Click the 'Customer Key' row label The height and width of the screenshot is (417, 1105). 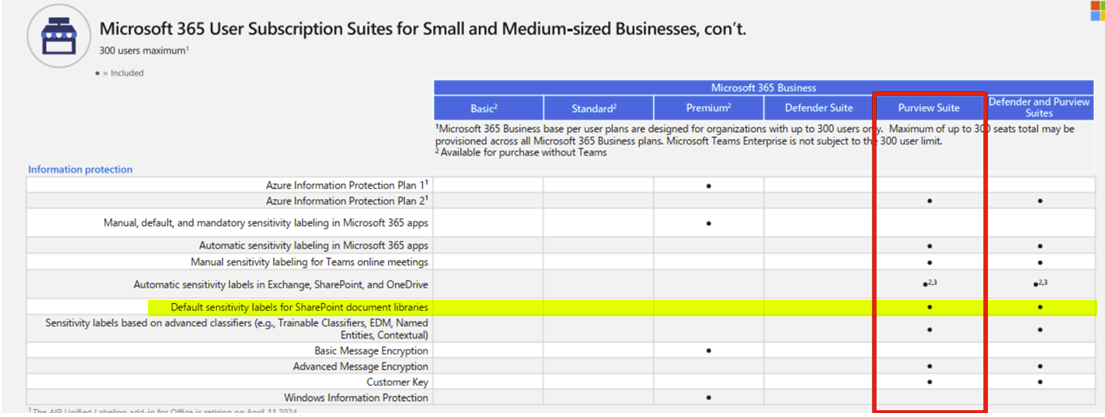pos(397,382)
